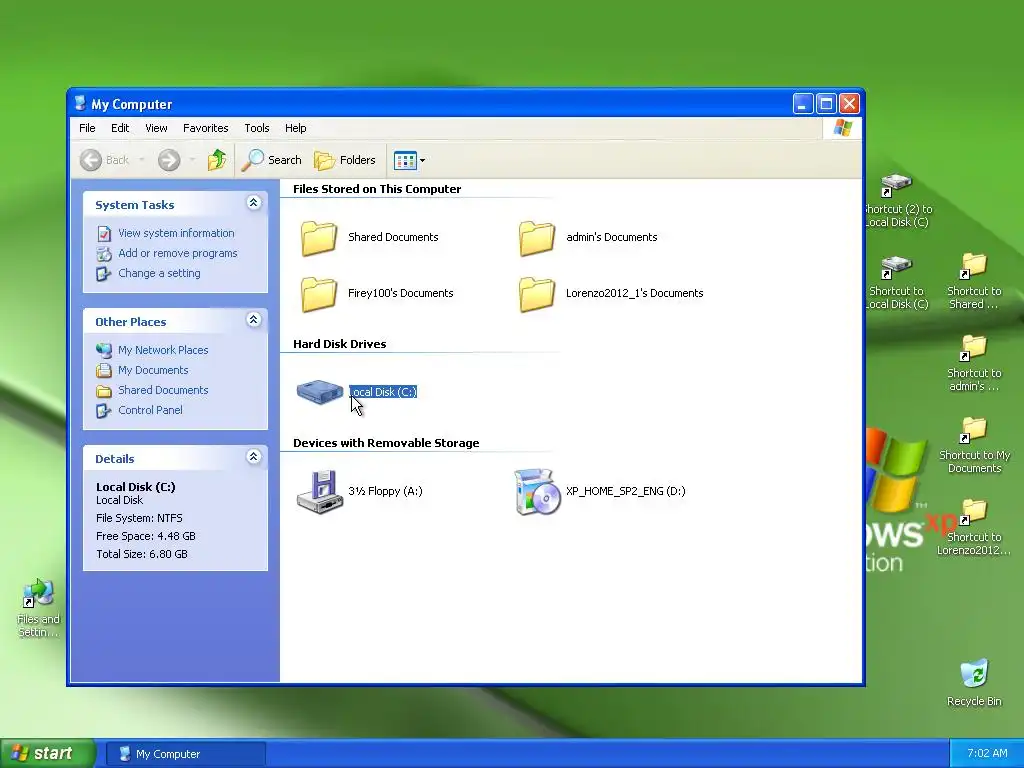Select the admin's Documents folder icon
Viewport: 1024px width, 768px height.
[x=537, y=237]
